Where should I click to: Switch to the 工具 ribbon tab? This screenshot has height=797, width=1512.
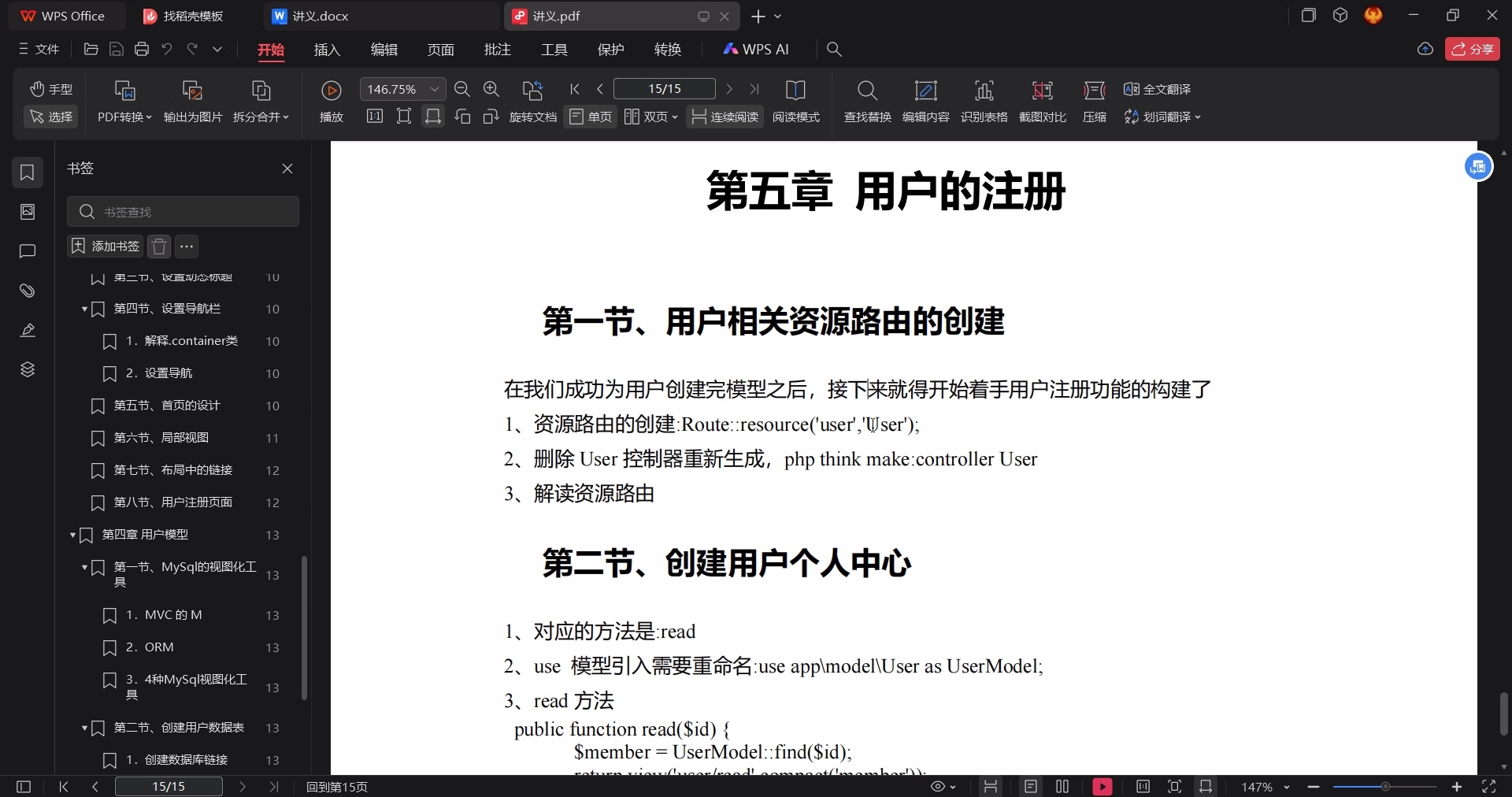point(553,49)
